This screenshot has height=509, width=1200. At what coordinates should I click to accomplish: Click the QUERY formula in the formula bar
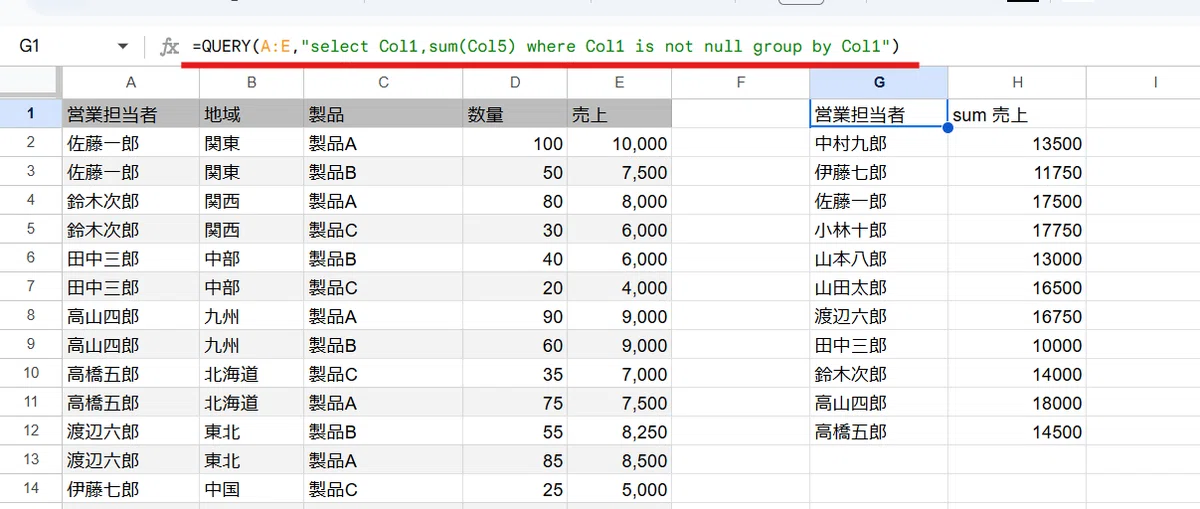click(x=546, y=46)
